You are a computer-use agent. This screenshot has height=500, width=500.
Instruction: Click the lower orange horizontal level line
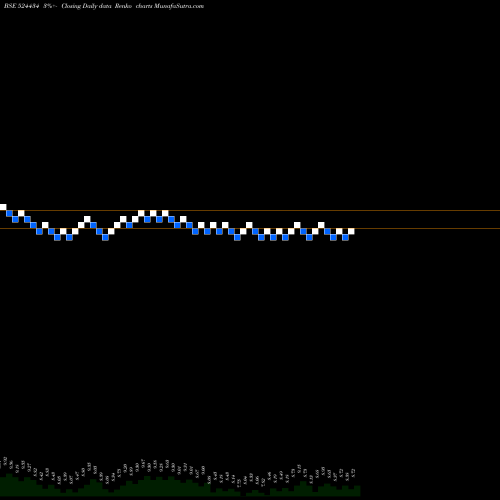point(250,228)
